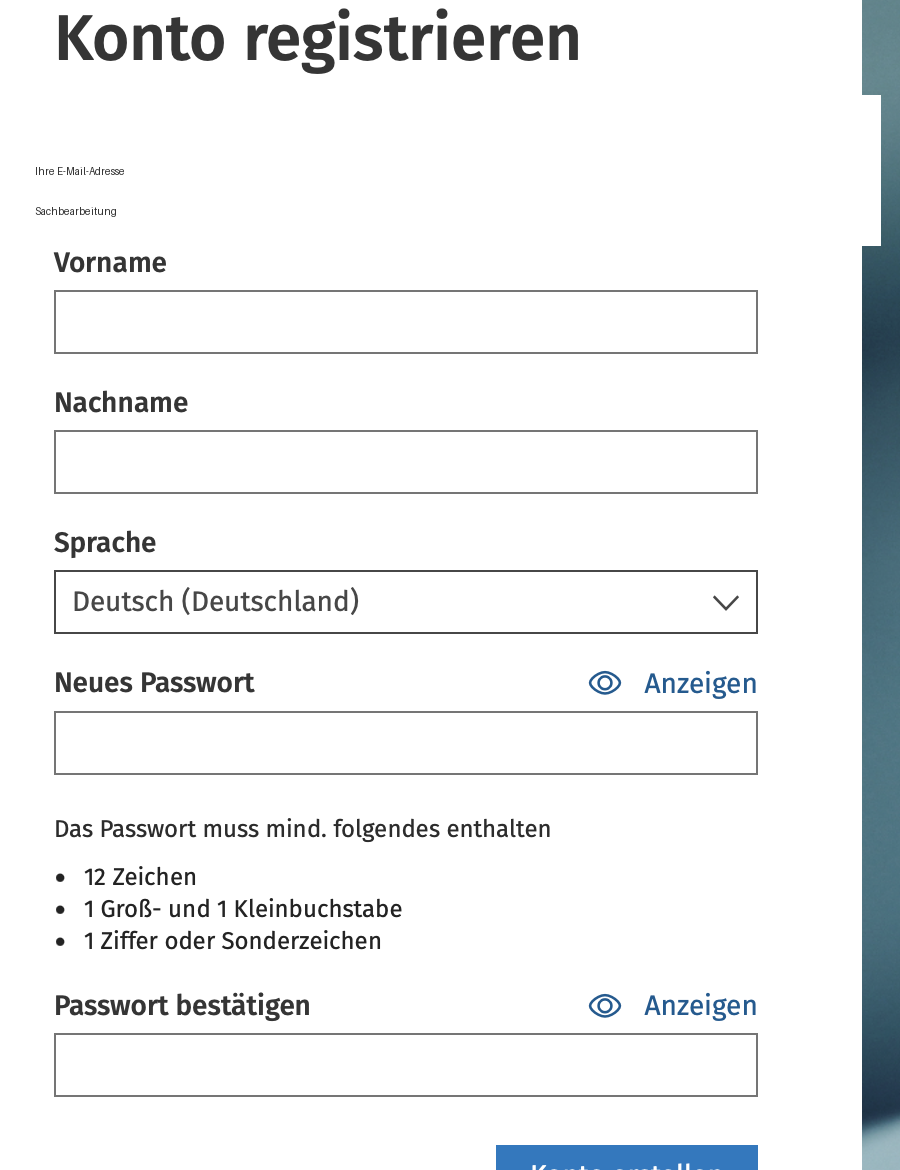Click into the Neues Passwort field
This screenshot has width=900, height=1170.
(406, 742)
